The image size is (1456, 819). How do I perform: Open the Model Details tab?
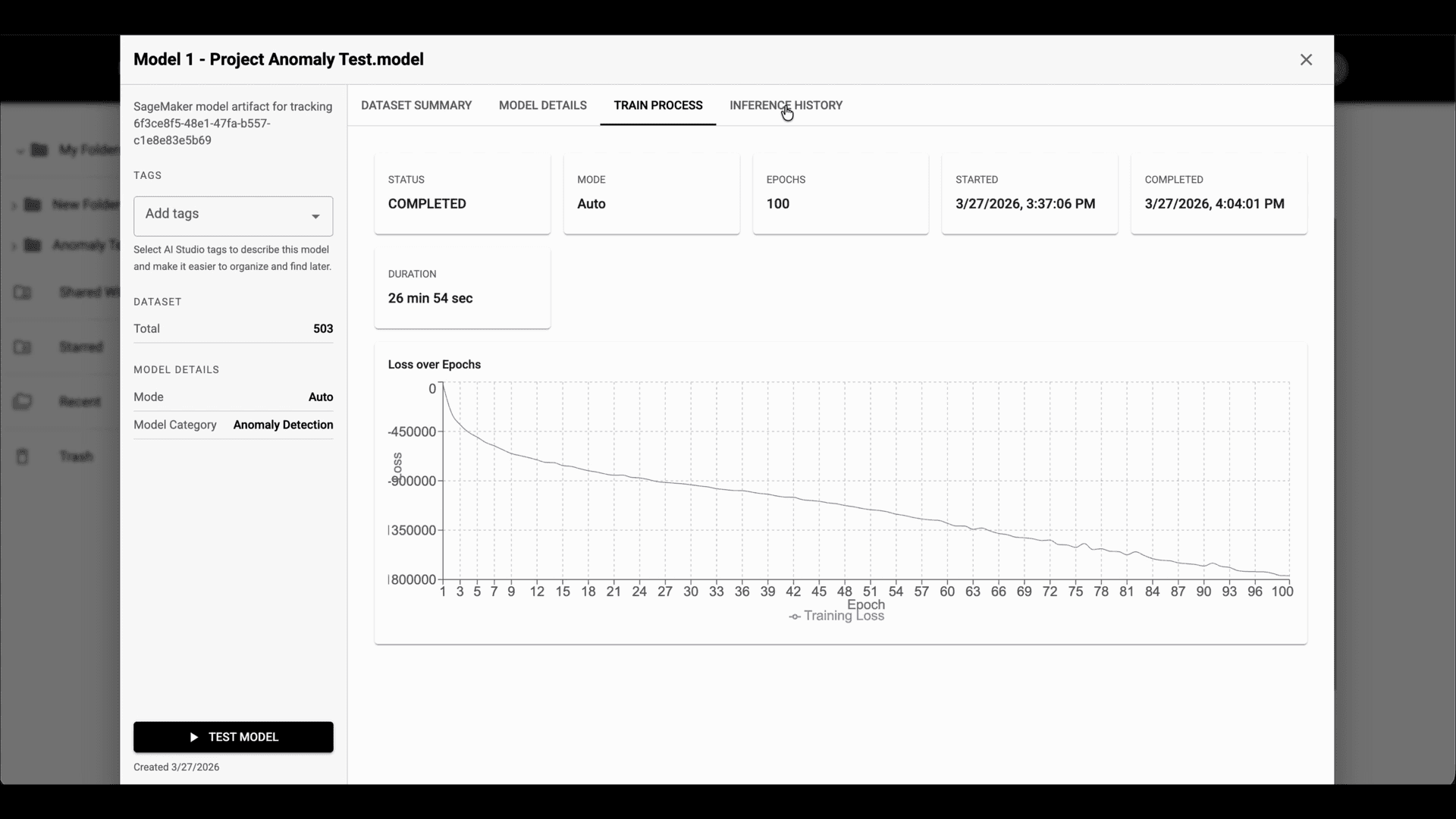point(543,105)
